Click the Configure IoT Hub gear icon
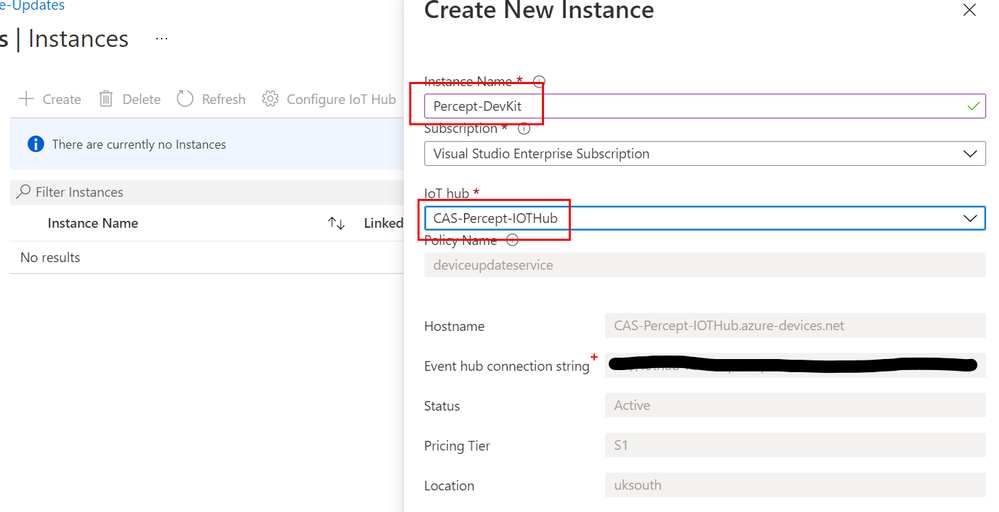The width and height of the screenshot is (999, 512). pyautogui.click(x=270, y=99)
